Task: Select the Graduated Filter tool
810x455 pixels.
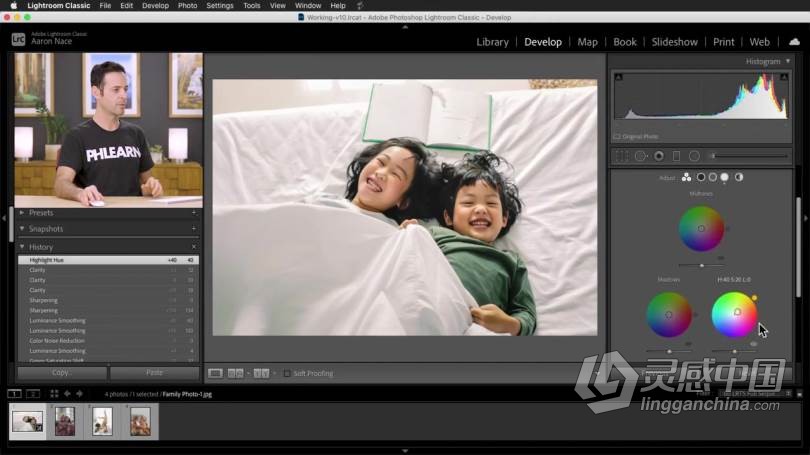Action: 676,156
